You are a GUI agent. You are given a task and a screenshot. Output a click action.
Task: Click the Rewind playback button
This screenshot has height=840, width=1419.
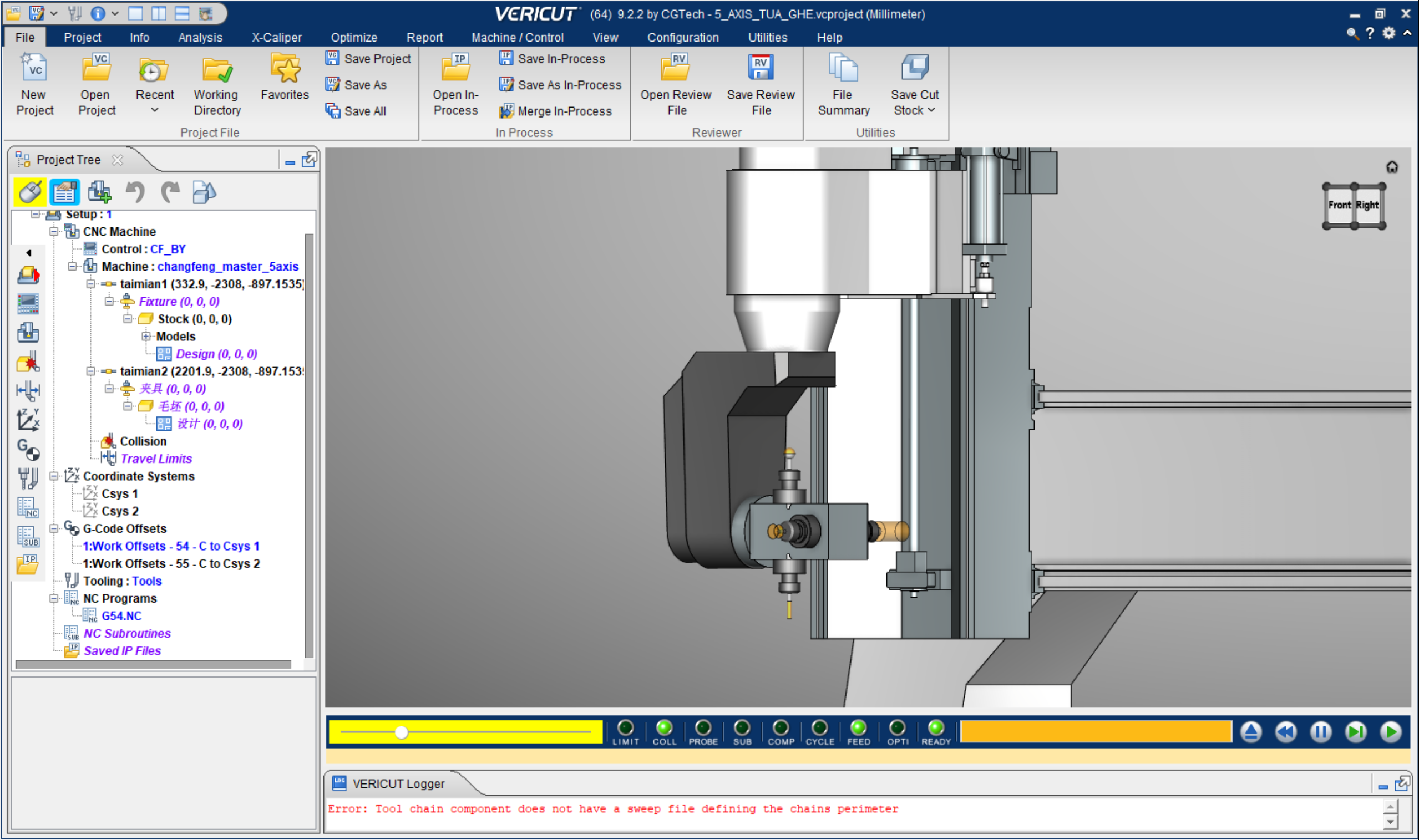click(x=1285, y=732)
